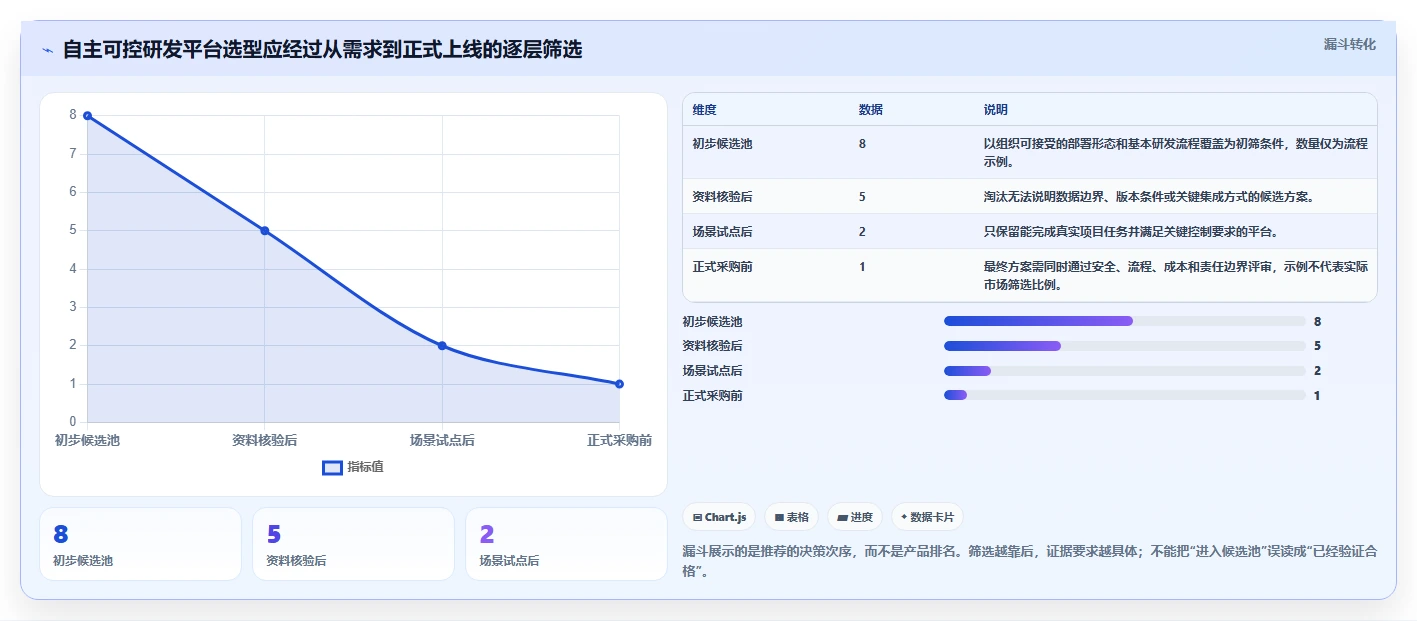Click the 初步候选池 progress bar
Screen dimensions: 1417x621
(1125, 321)
